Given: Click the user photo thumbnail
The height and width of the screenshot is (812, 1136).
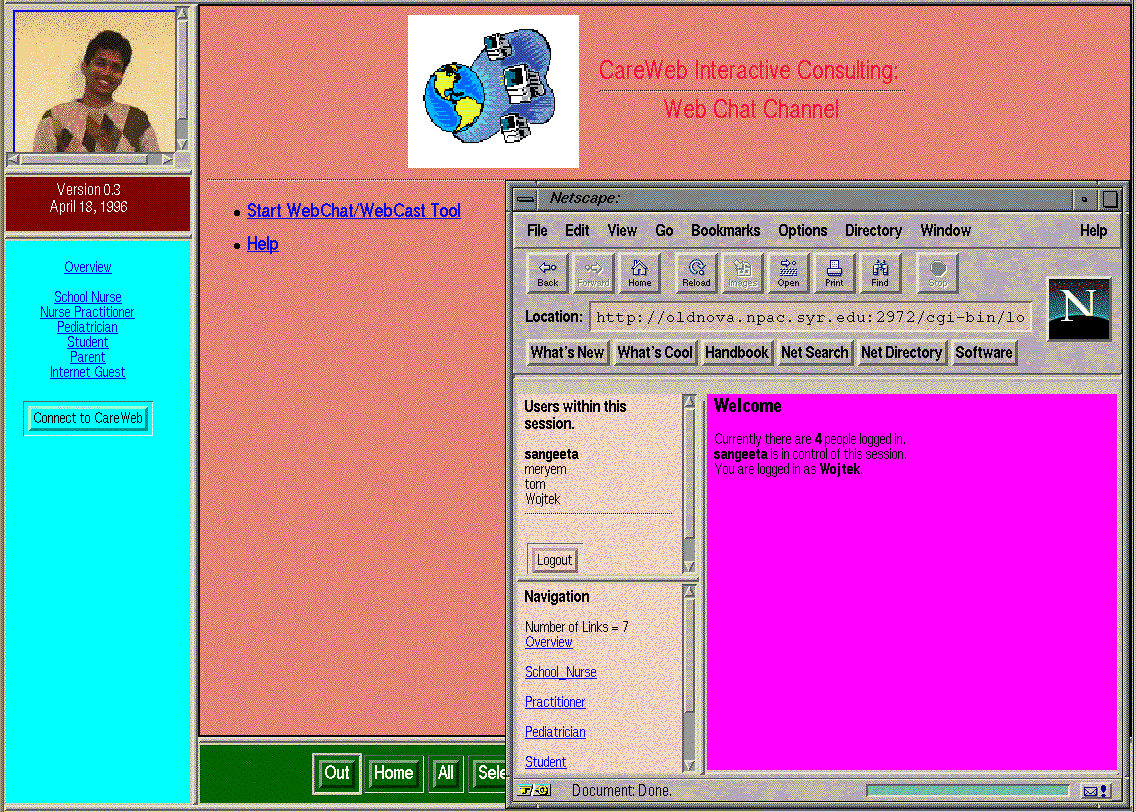Looking at the screenshot, I should click(x=95, y=81).
